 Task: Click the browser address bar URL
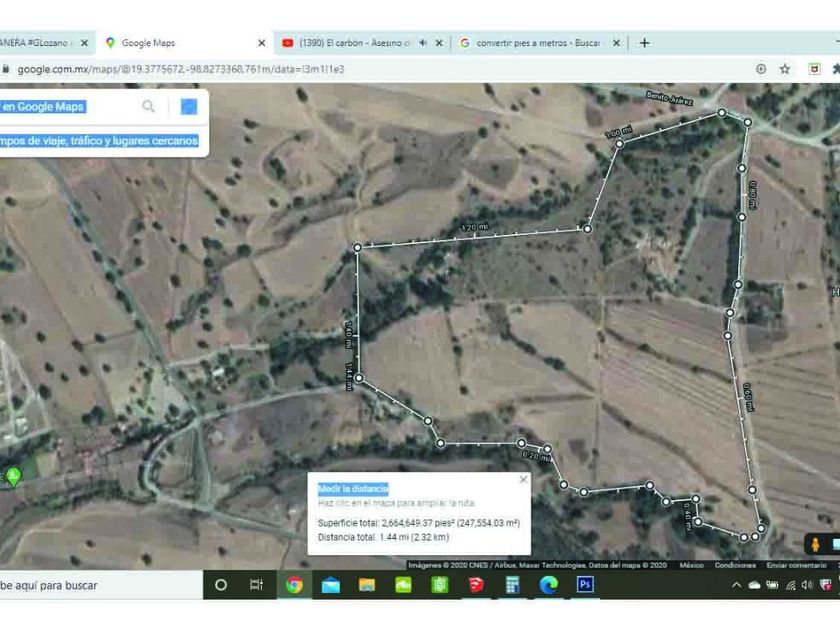[180, 69]
